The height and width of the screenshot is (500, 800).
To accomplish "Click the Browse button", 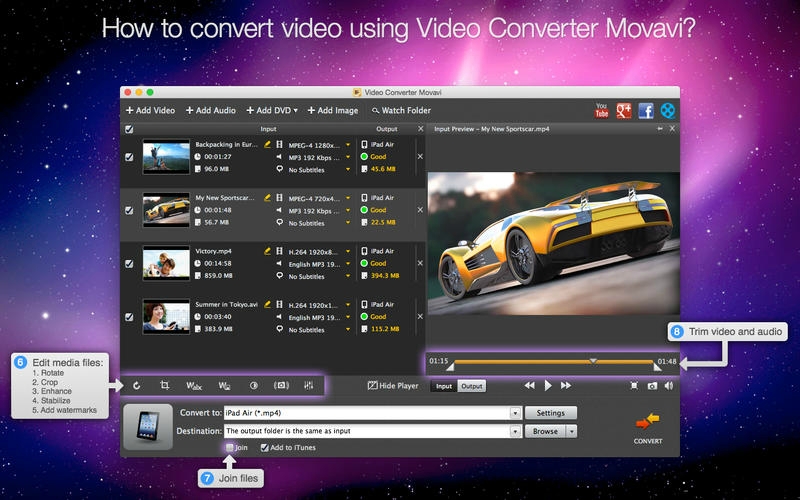I will (x=545, y=431).
